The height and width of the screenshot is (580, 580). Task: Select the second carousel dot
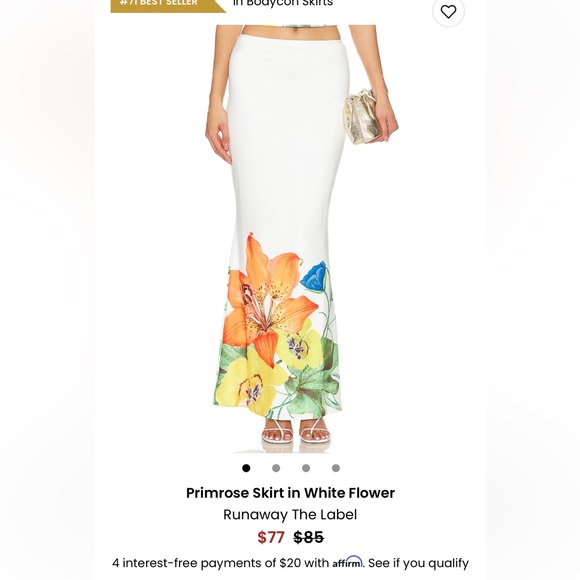point(276,468)
